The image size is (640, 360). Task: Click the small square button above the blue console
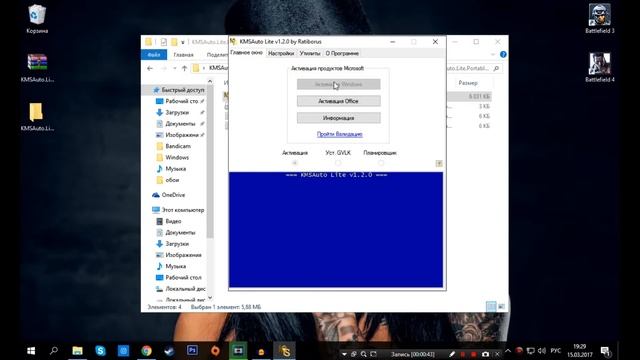point(439,163)
